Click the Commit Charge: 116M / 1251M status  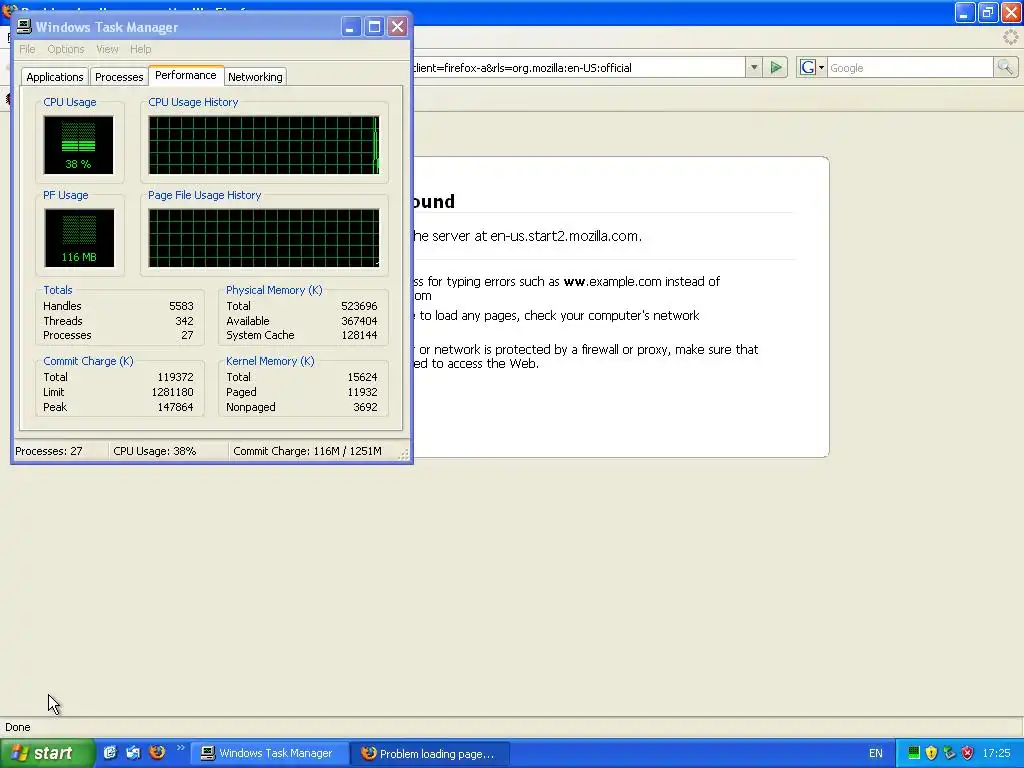(308, 451)
